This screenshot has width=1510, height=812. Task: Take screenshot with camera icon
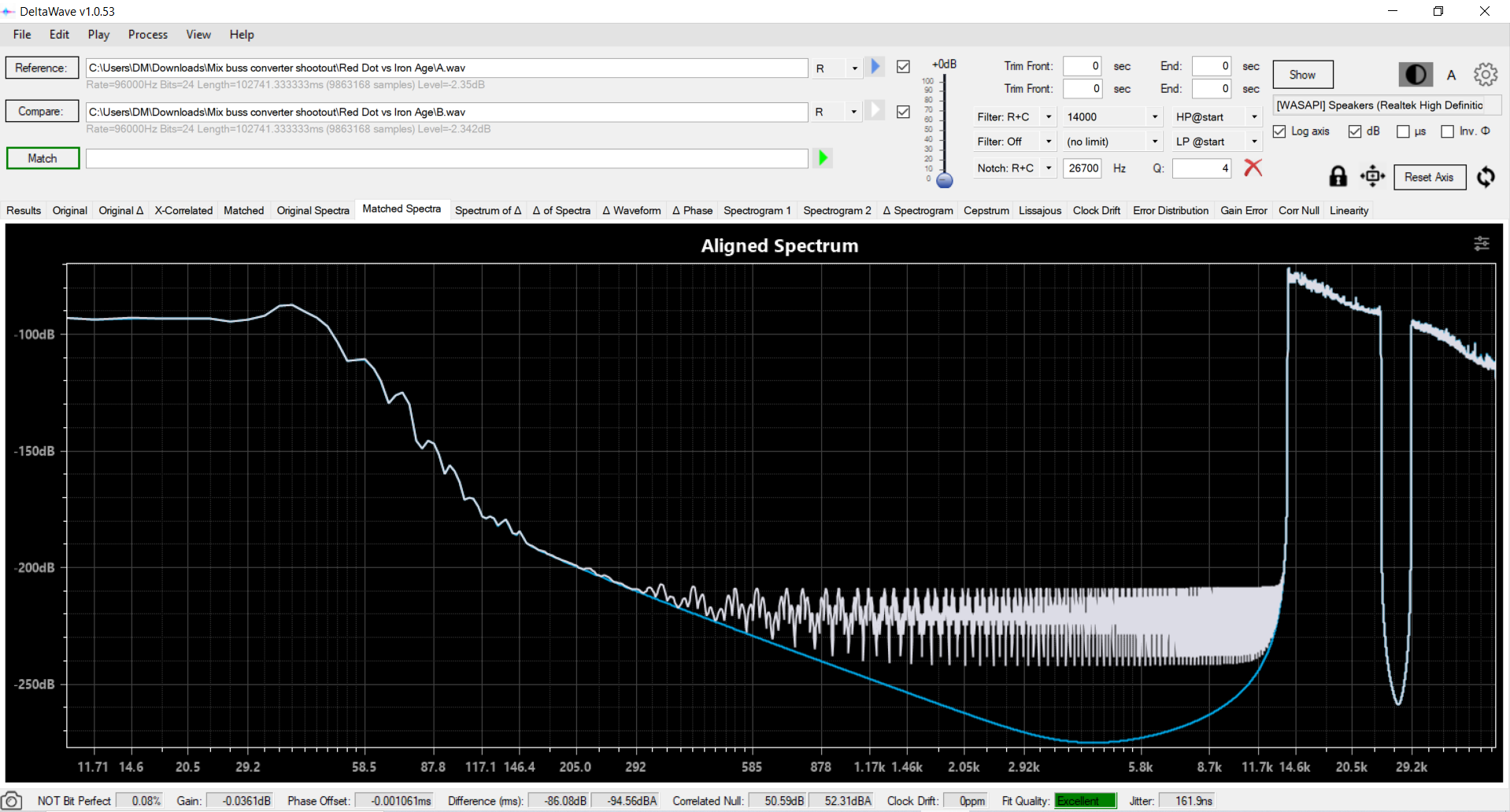pyautogui.click(x=12, y=800)
